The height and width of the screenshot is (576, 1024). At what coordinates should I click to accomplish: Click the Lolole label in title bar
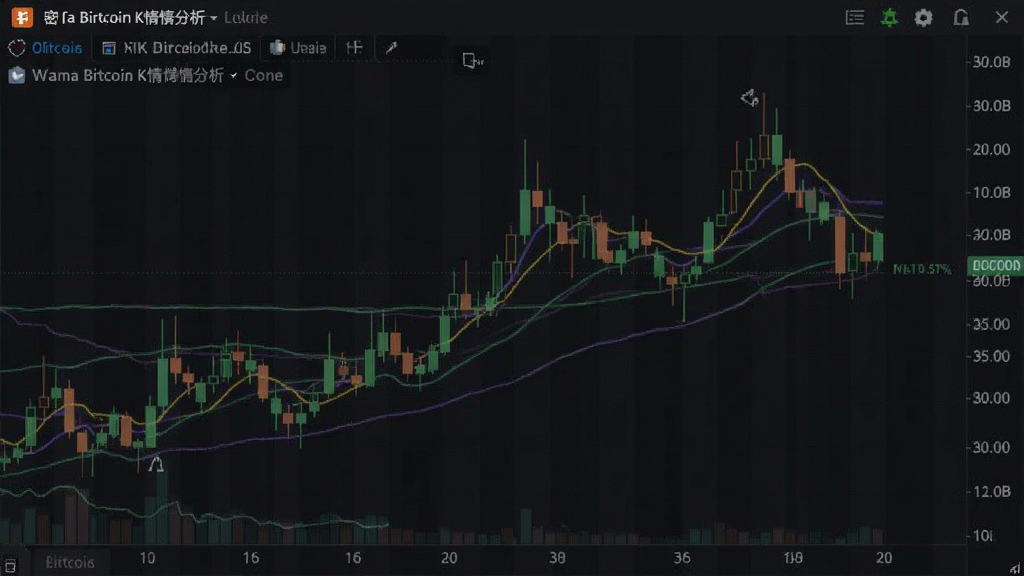(x=246, y=18)
